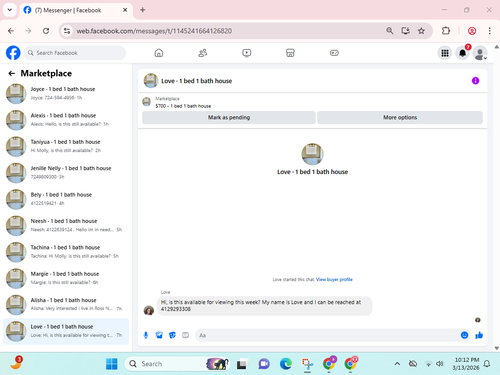Screen dimensions: 500x375
Task: Open Bely - 1 bed 1 bath house chat
Action: point(66,199)
